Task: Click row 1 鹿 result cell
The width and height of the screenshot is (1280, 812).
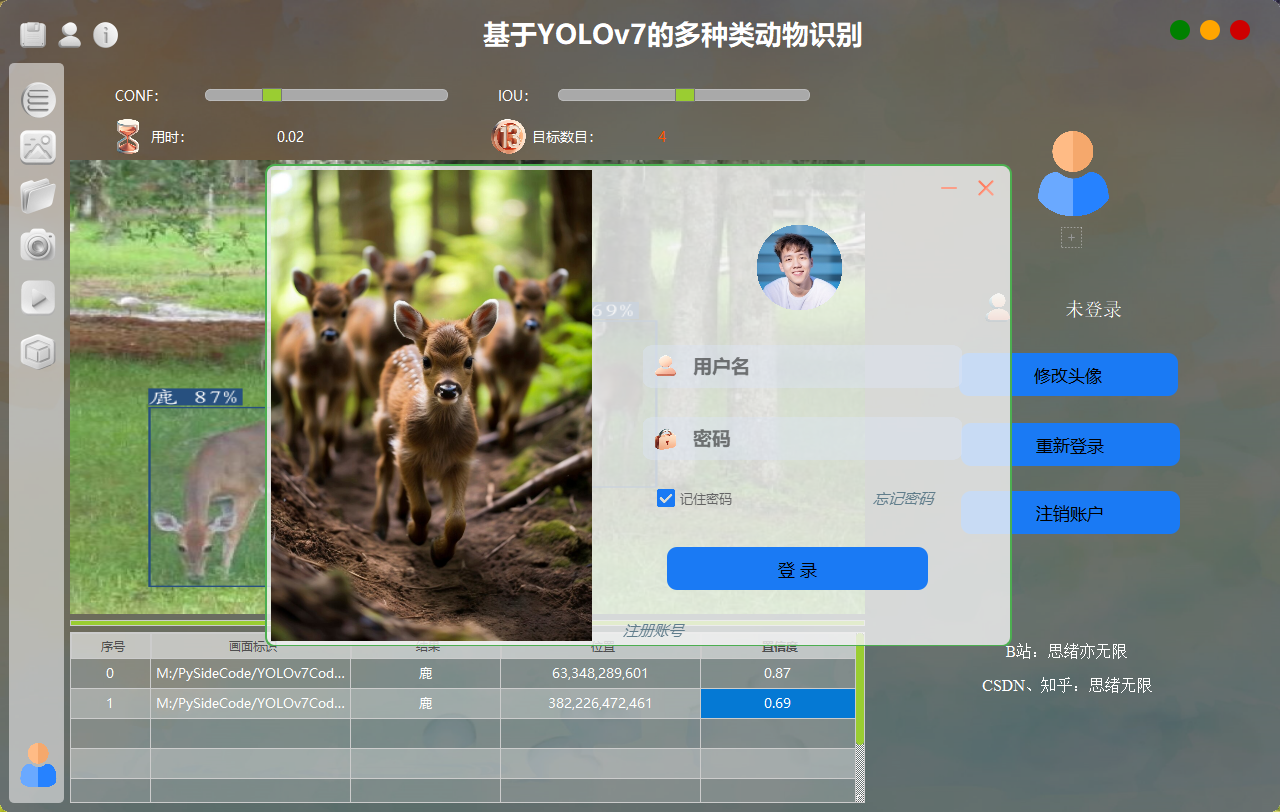Action: [x=425, y=703]
